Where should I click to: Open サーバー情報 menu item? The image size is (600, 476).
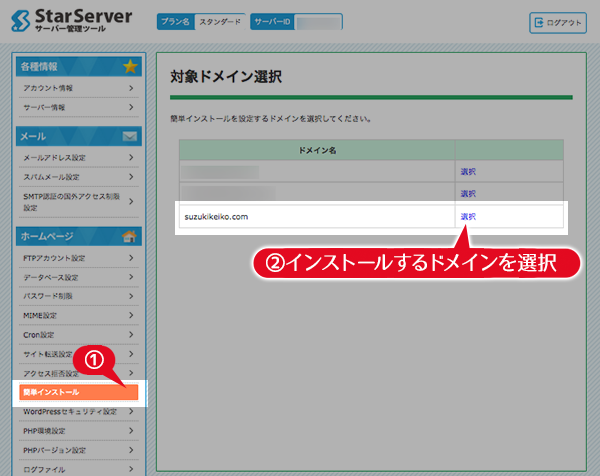click(78, 107)
